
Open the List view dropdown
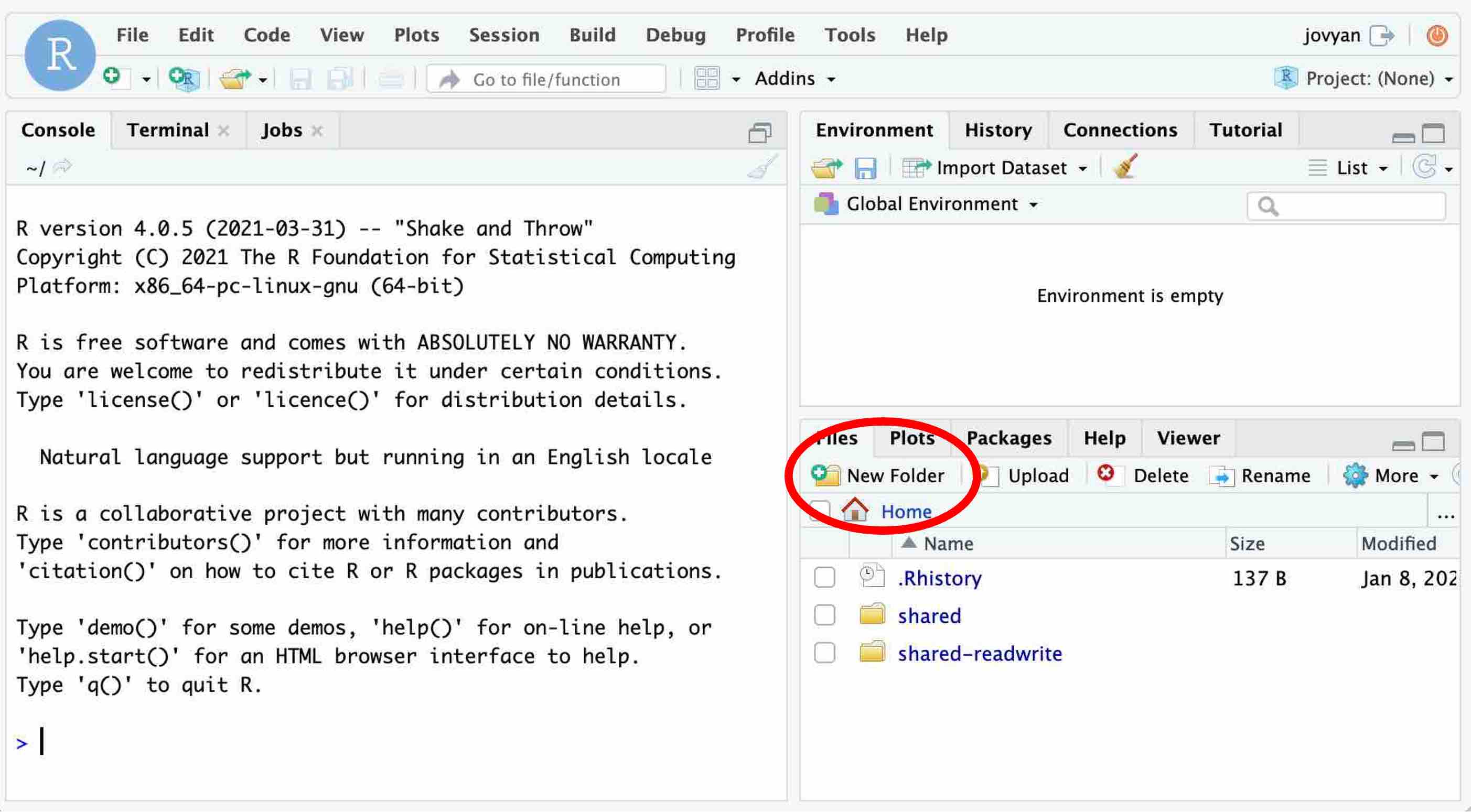1348,168
